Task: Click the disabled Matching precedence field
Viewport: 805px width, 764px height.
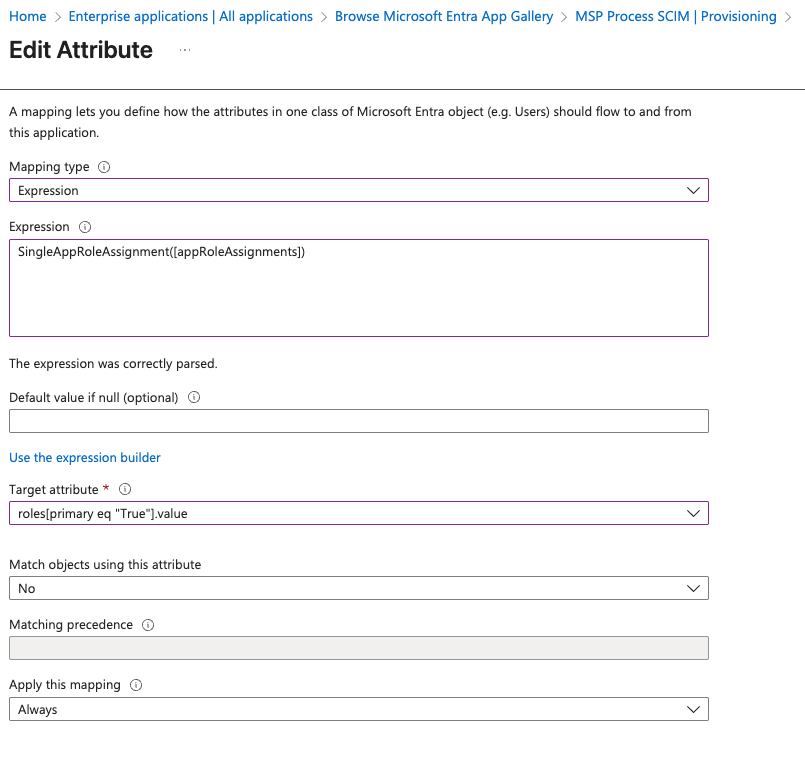Action: click(x=358, y=648)
